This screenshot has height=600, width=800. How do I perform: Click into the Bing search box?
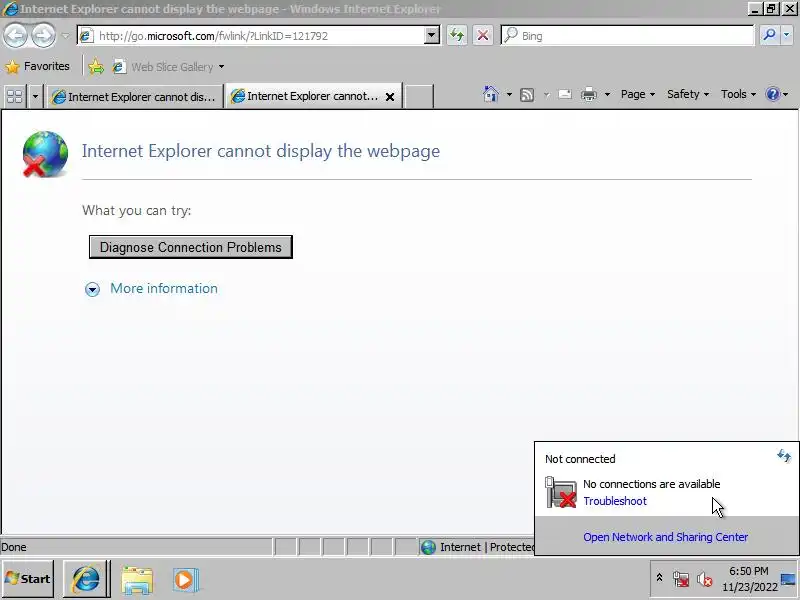[627, 36]
